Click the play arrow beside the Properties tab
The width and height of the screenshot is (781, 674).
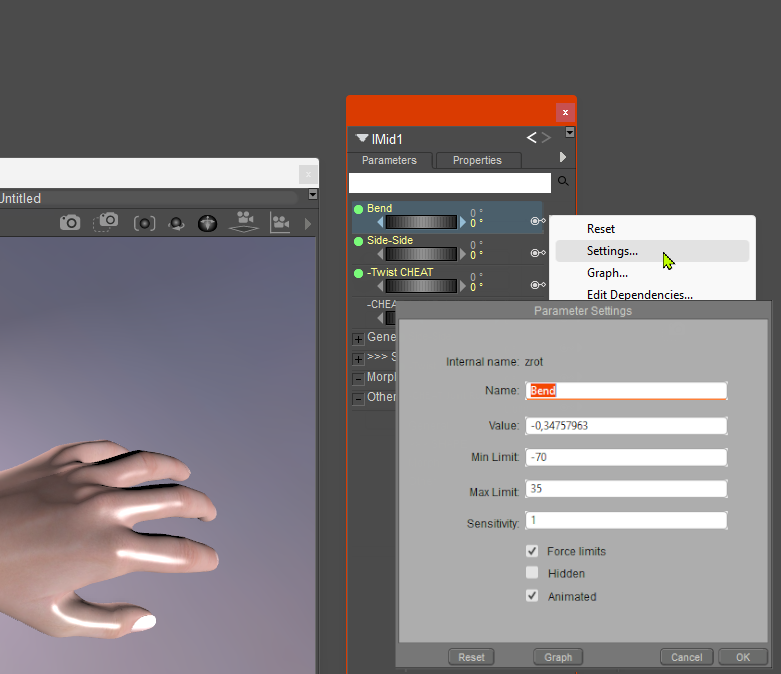[x=563, y=157]
